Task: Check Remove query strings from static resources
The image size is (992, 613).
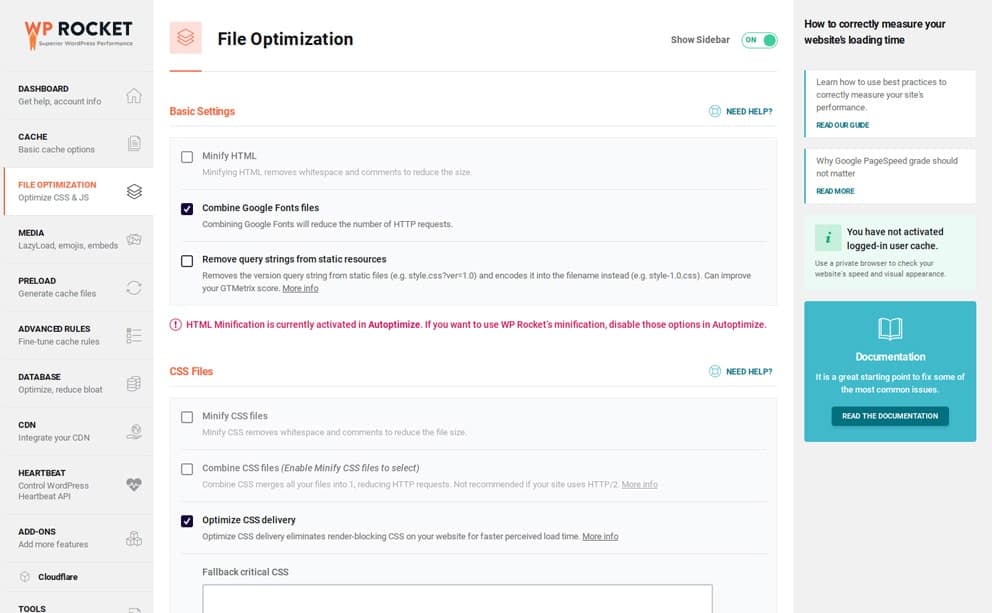Action: click(187, 261)
